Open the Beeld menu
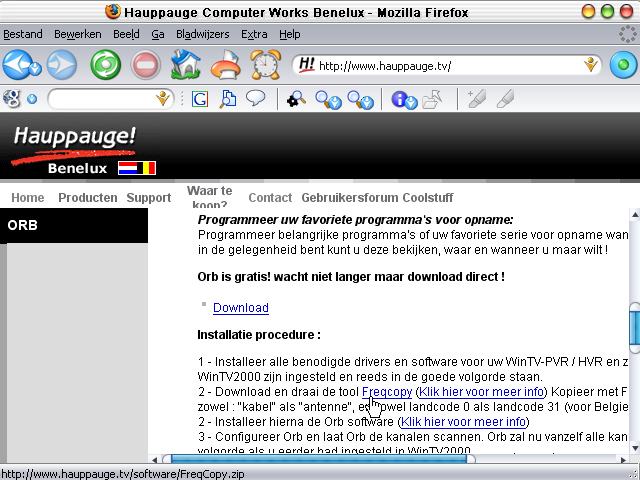Viewport: 640px width, 480px height. tap(126, 34)
